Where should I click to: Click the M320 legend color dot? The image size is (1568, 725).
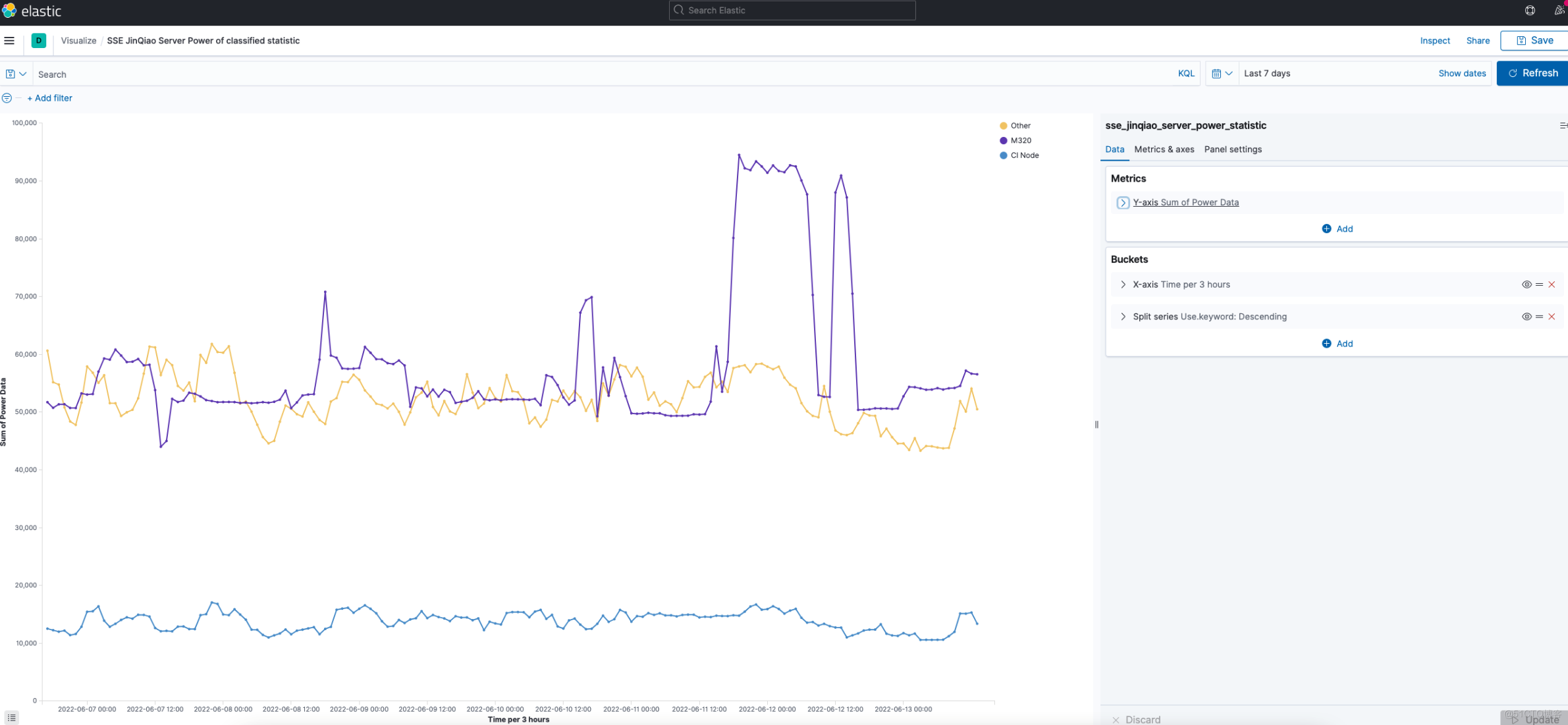pos(1003,141)
